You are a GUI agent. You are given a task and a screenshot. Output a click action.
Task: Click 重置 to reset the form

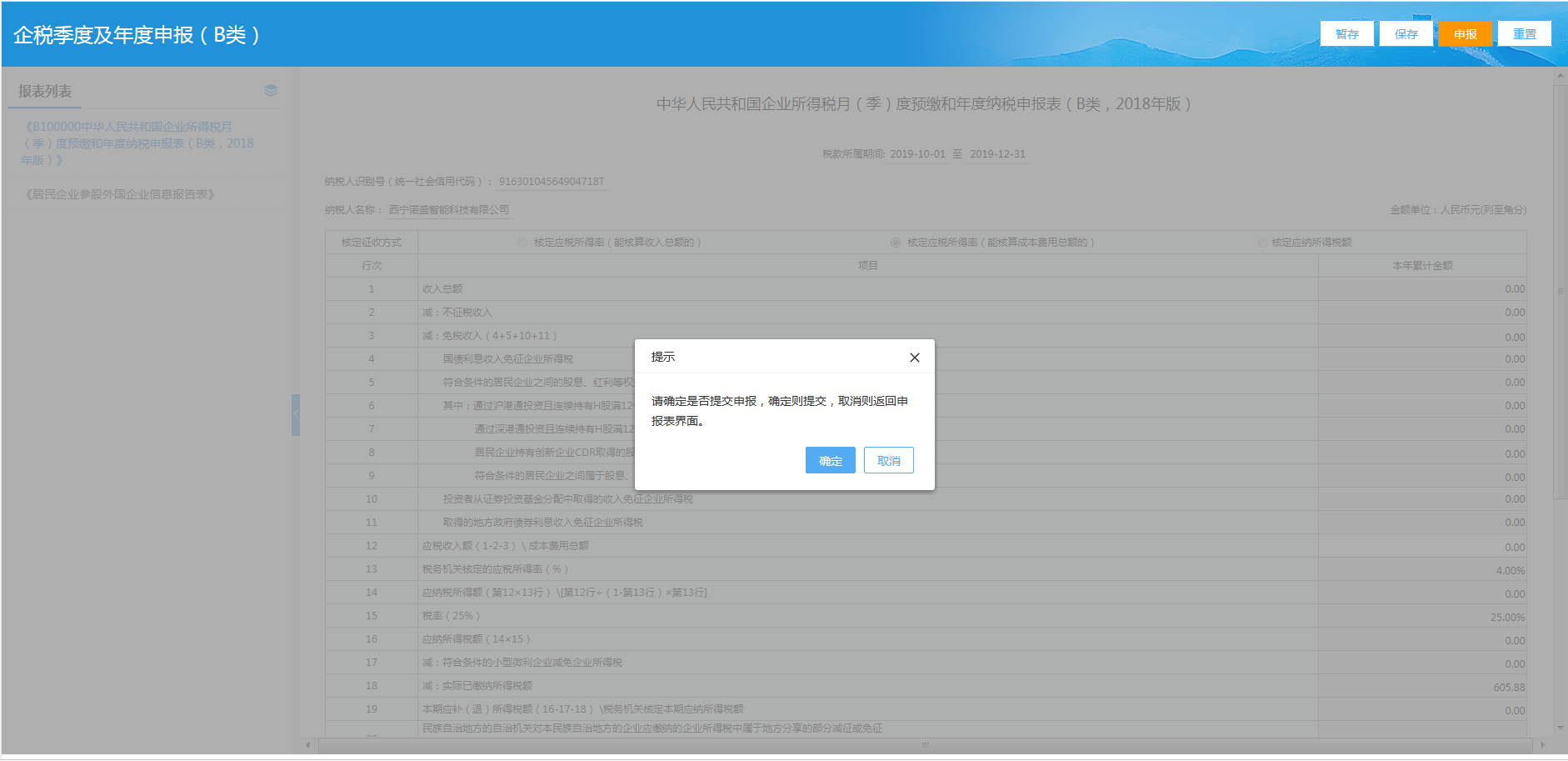pos(1525,33)
